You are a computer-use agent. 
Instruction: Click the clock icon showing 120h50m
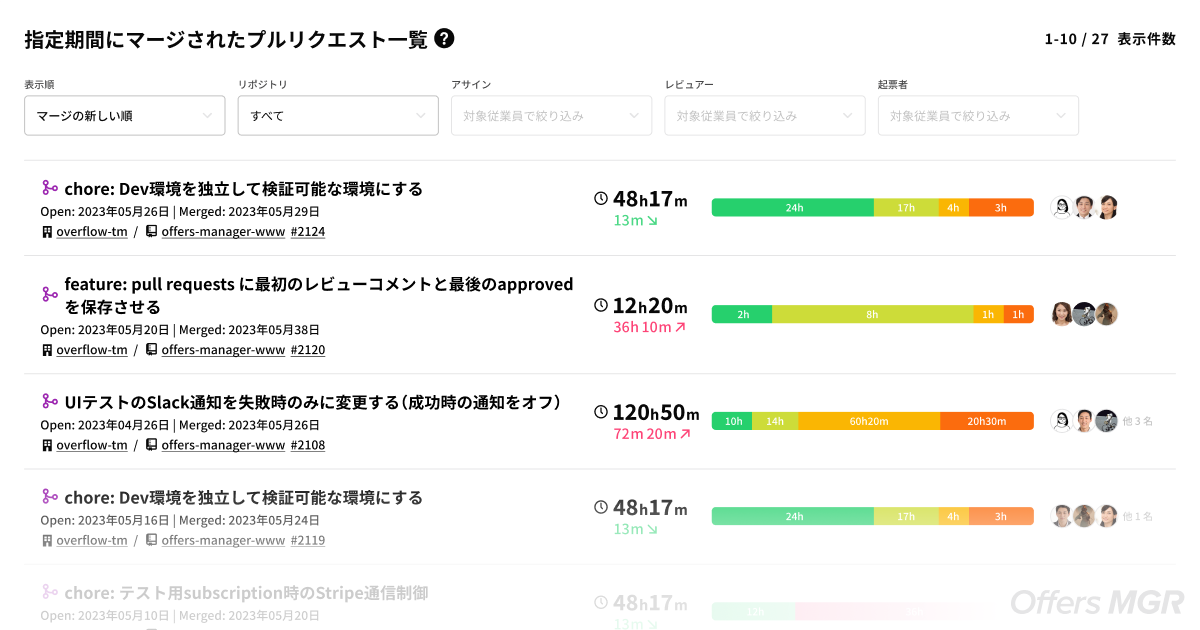click(x=600, y=411)
